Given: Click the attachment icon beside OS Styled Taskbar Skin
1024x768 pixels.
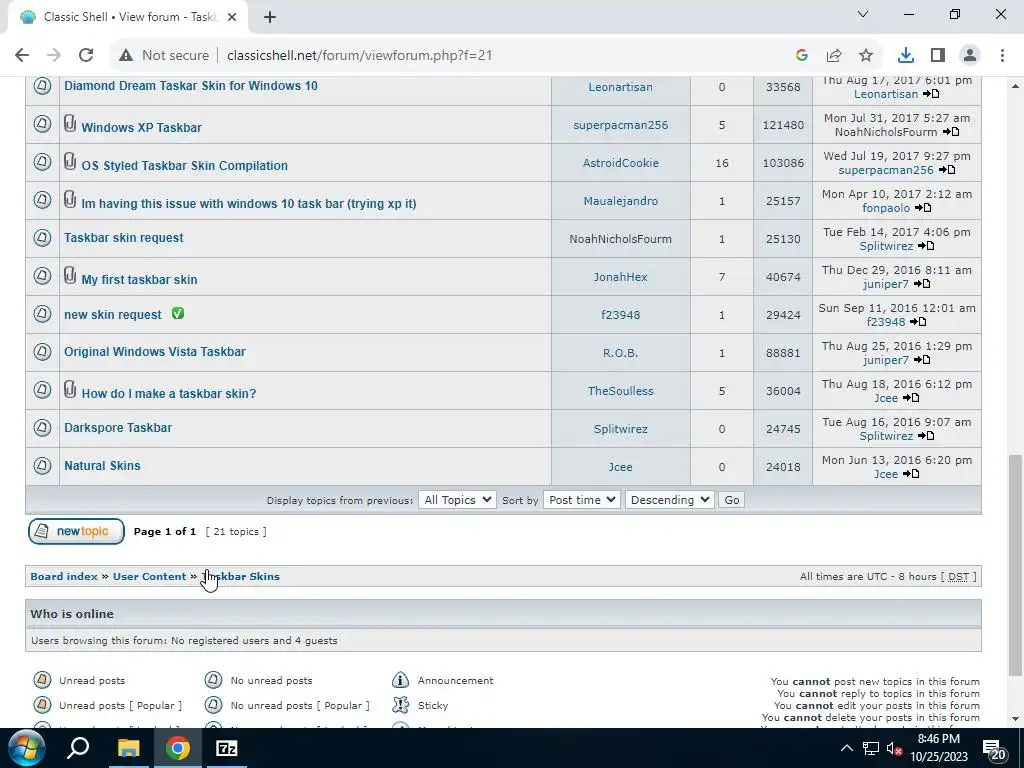Looking at the screenshot, I should [70, 161].
